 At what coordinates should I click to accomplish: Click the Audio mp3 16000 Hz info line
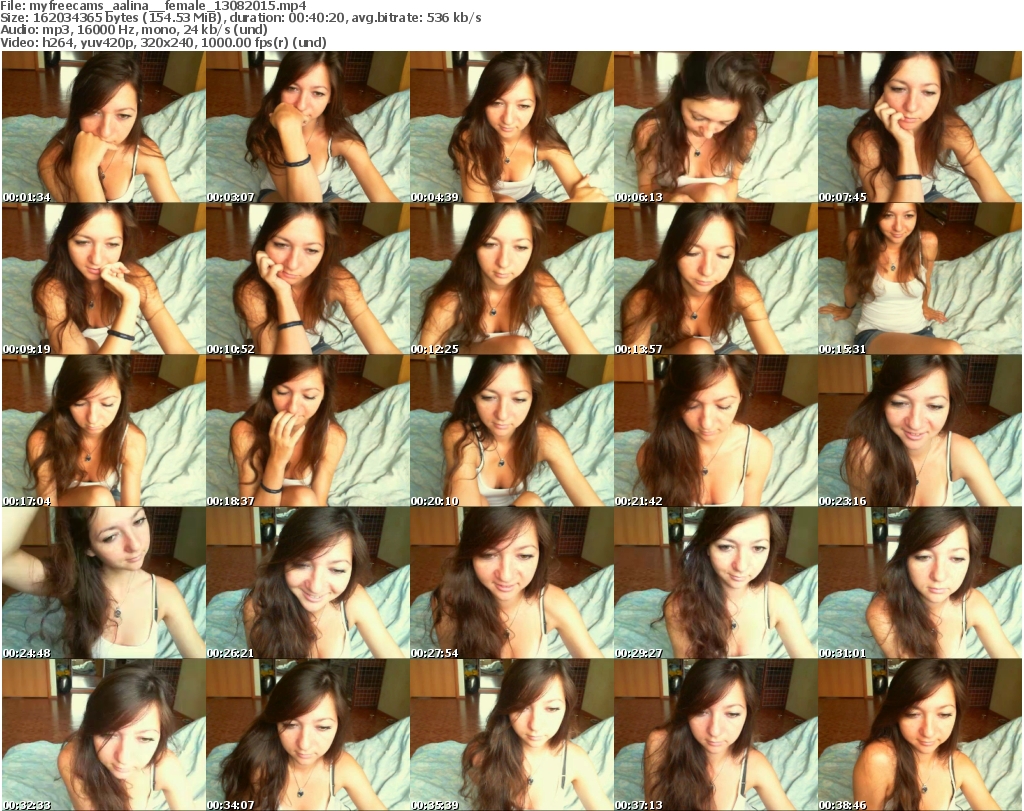click(x=134, y=30)
